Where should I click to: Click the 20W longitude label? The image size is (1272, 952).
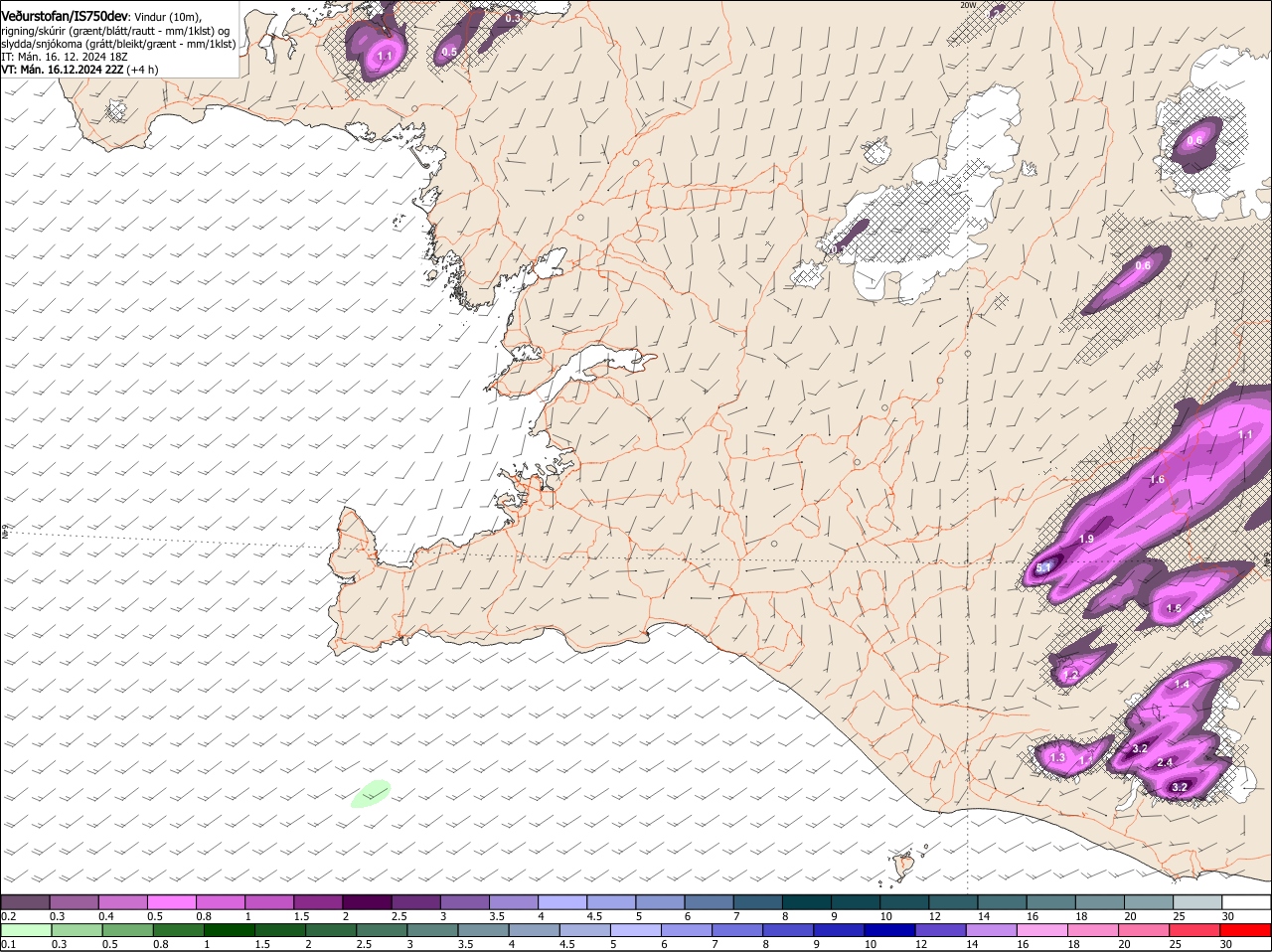[968, 5]
